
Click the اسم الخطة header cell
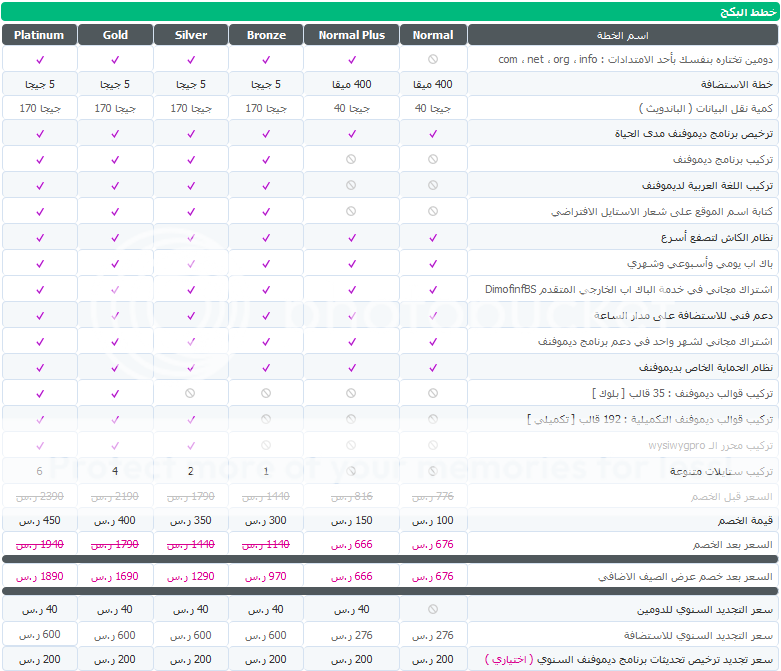click(x=623, y=35)
